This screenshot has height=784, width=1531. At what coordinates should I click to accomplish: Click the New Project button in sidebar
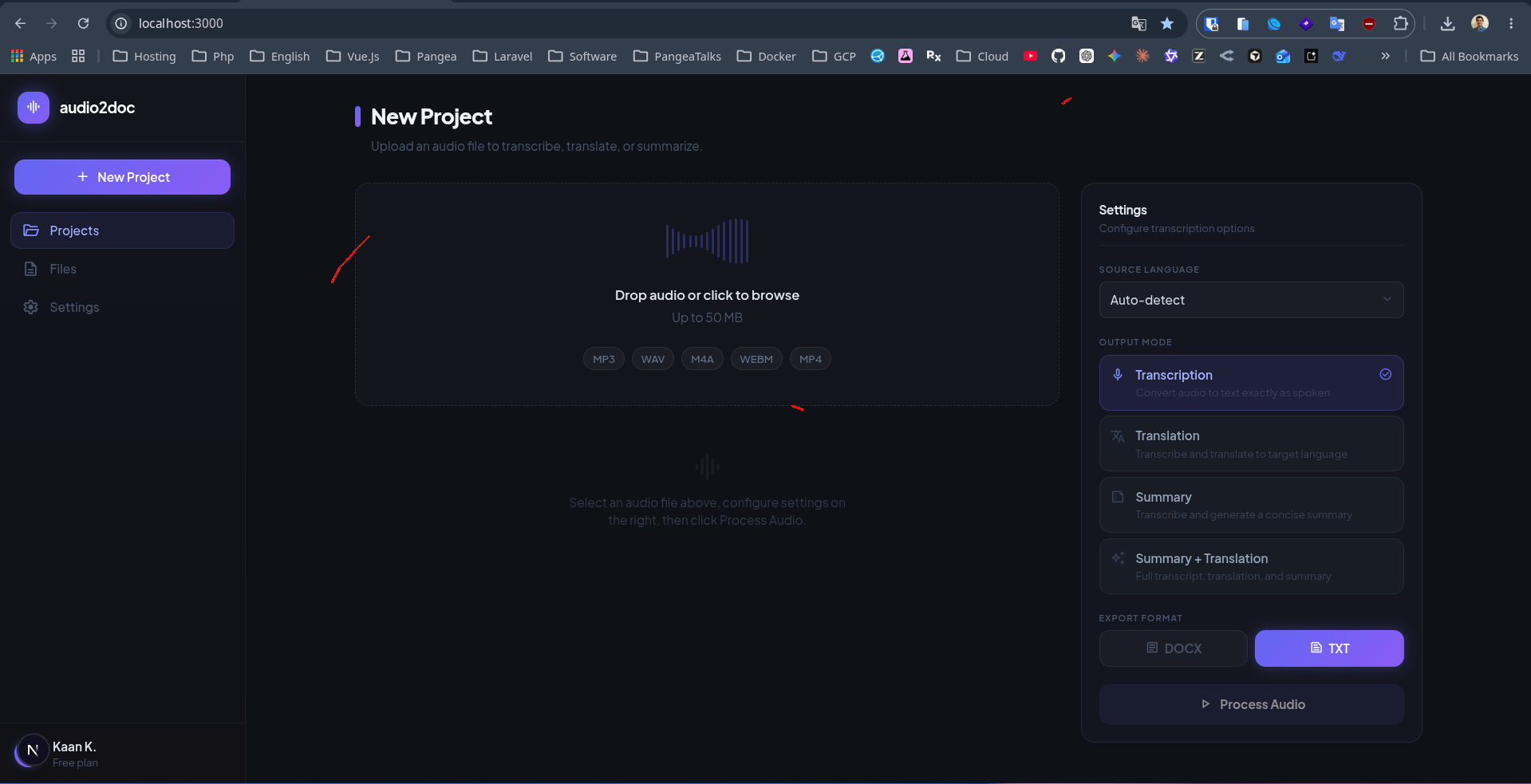pyautogui.click(x=122, y=177)
